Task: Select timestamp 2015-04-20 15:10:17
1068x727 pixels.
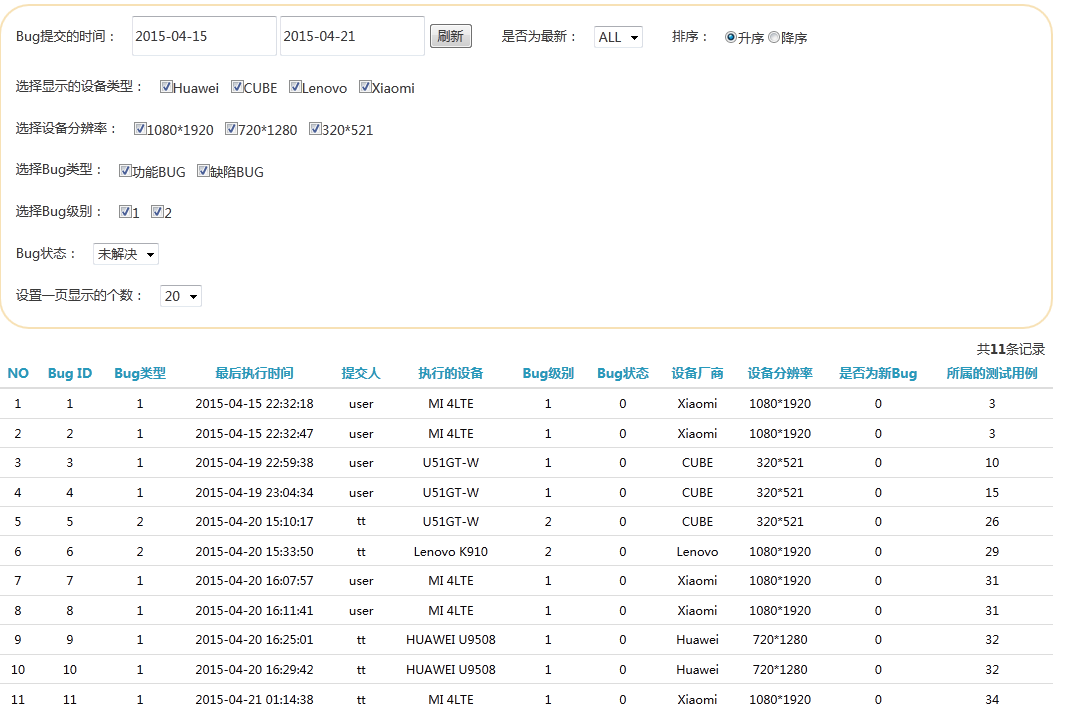Action: pos(254,522)
